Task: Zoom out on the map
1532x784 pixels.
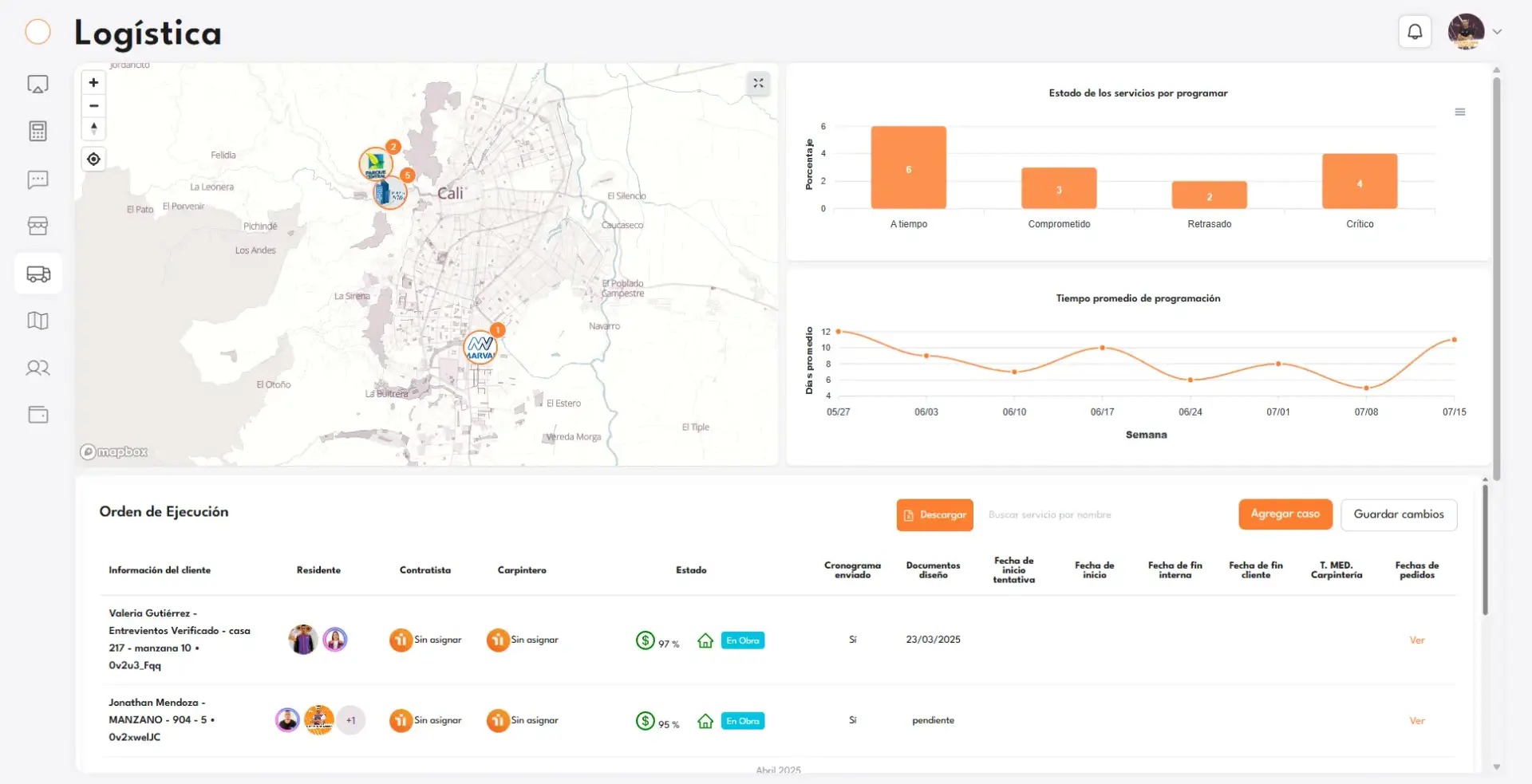Action: pyautogui.click(x=94, y=106)
